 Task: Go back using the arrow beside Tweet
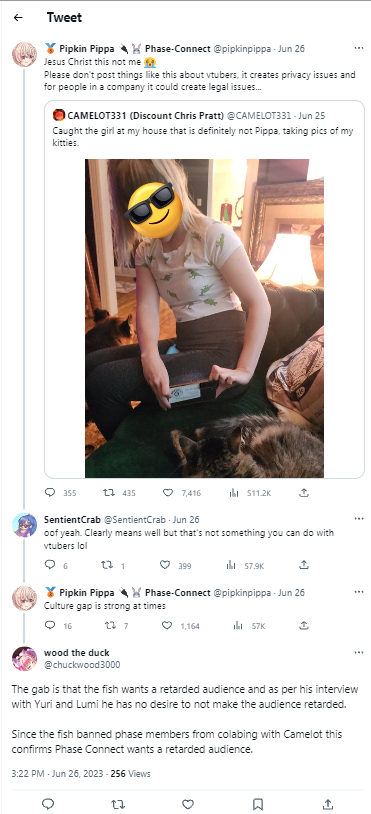click(18, 18)
